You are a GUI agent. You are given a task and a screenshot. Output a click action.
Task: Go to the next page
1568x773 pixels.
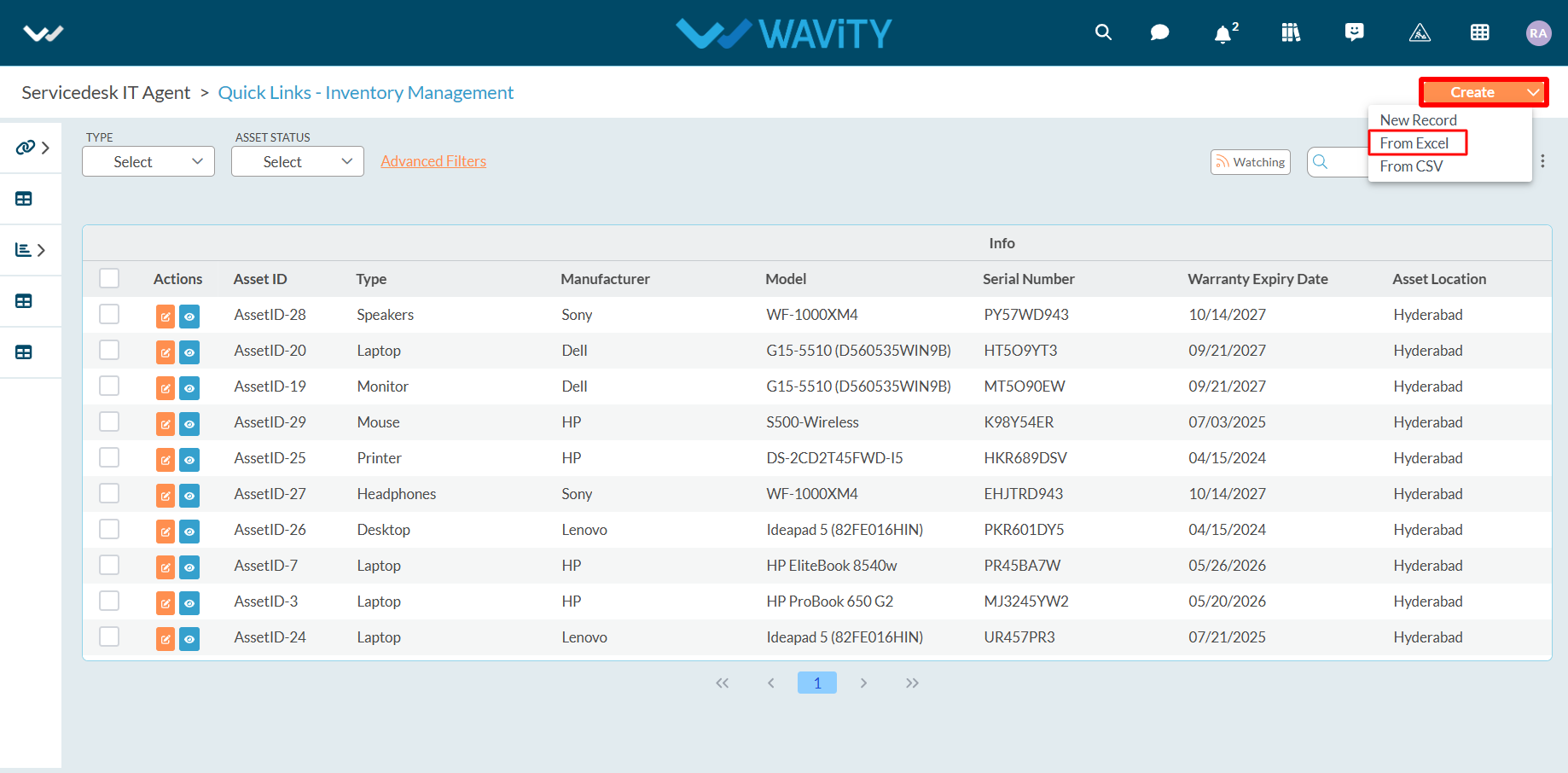(863, 683)
